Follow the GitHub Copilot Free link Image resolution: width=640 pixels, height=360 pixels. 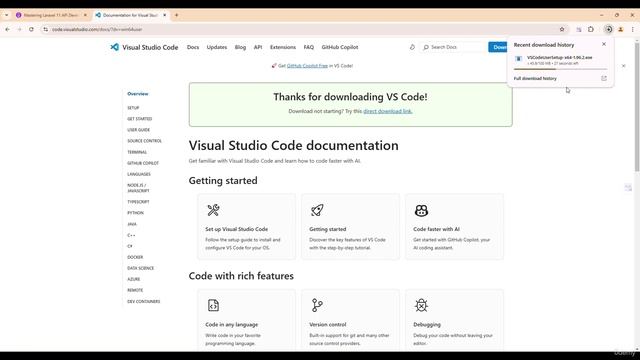coord(307,66)
